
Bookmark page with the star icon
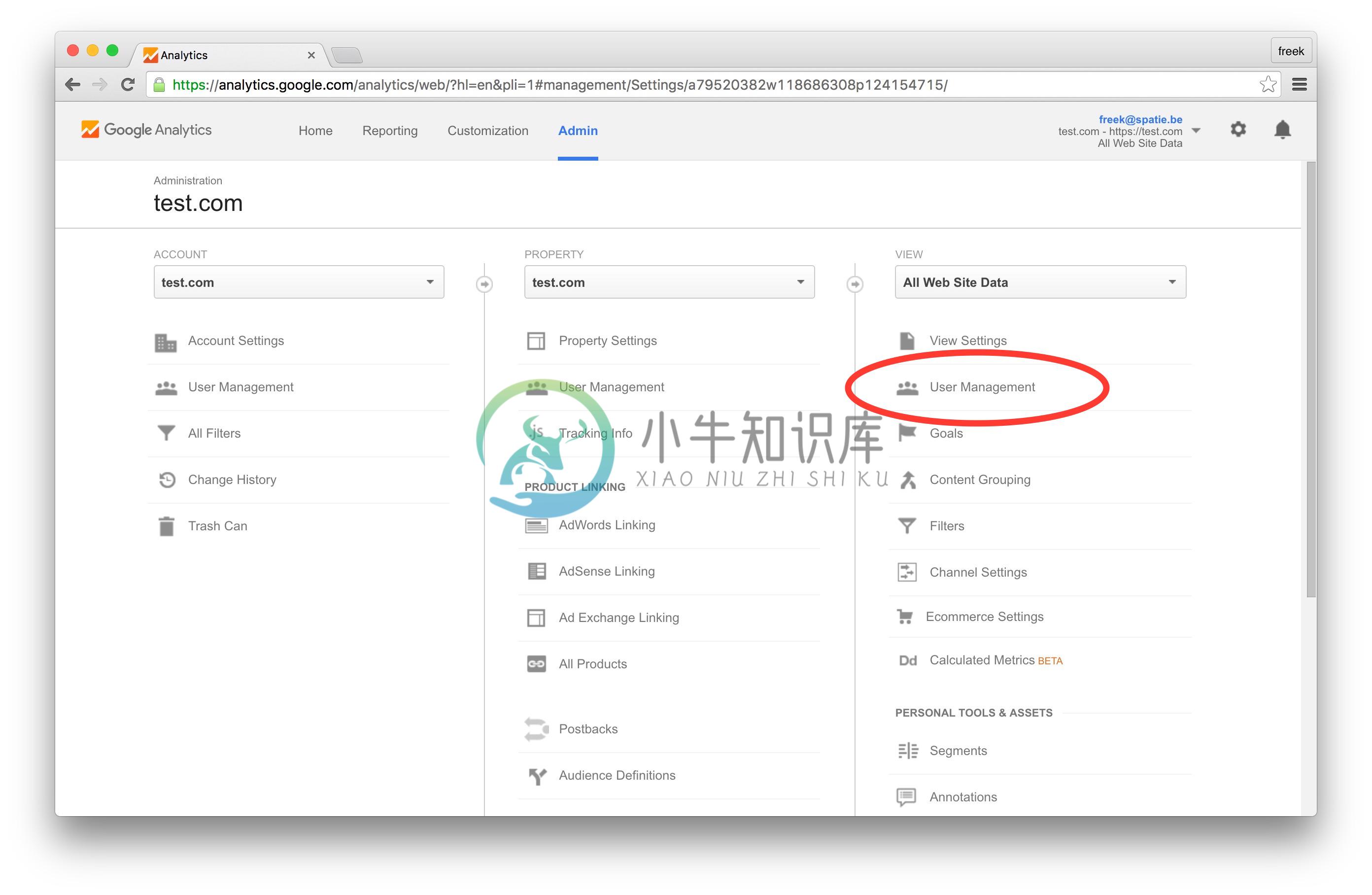tap(1268, 85)
